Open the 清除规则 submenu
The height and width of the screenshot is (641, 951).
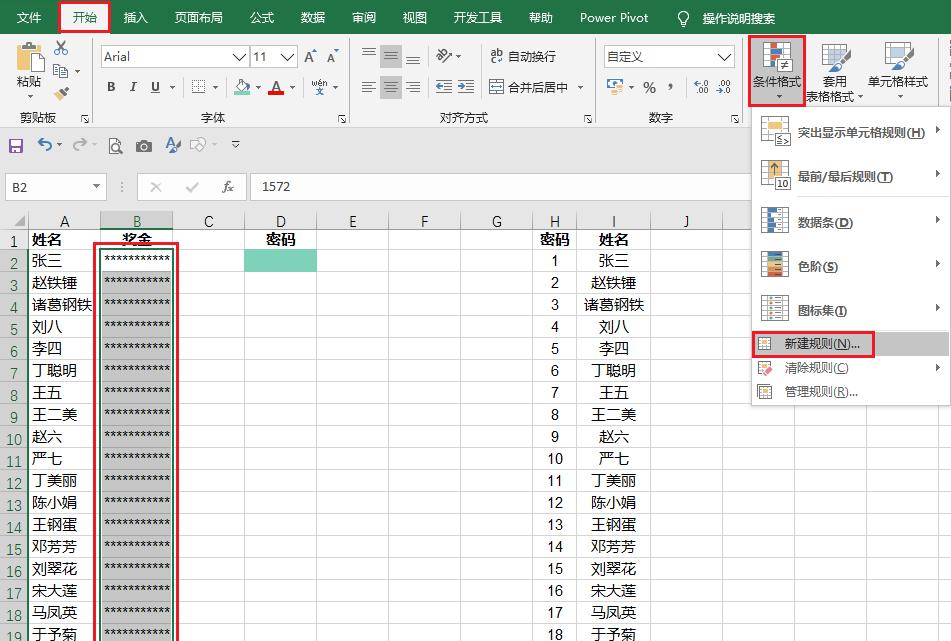point(850,368)
